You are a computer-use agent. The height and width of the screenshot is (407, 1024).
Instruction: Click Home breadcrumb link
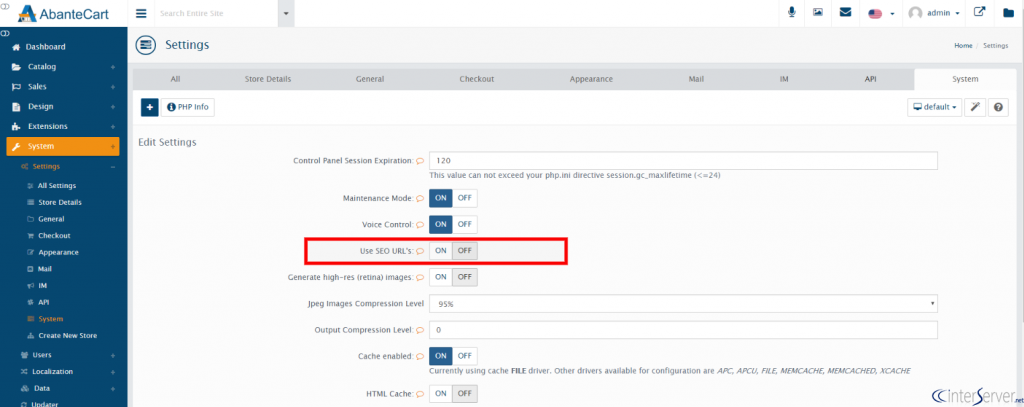[x=963, y=46]
